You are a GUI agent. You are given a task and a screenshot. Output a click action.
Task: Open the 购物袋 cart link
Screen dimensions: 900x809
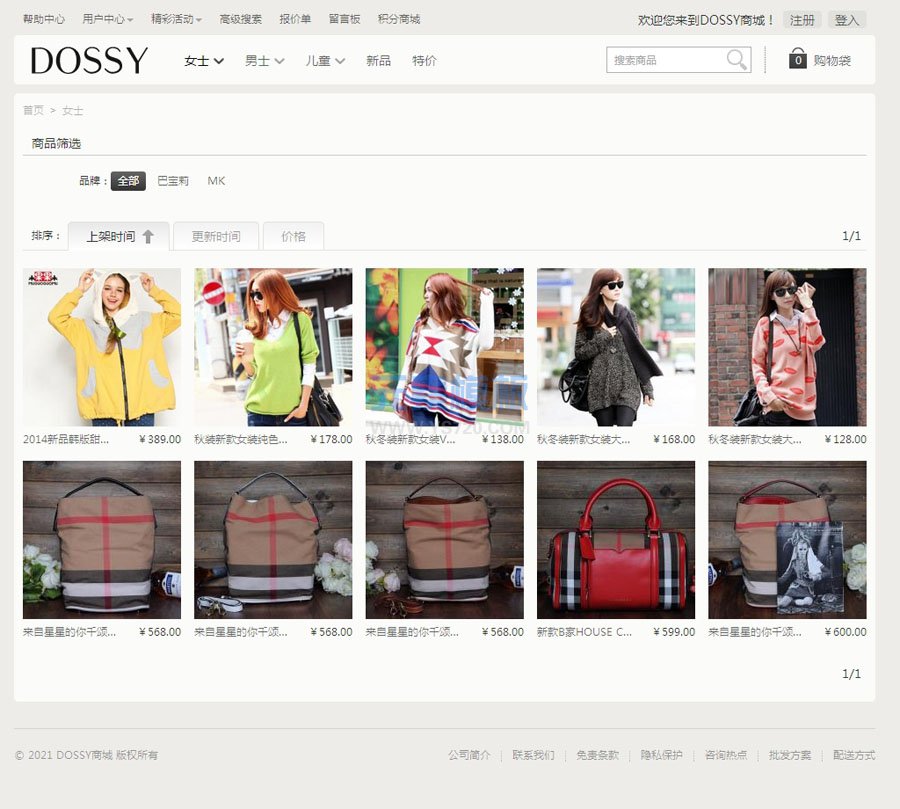832,60
